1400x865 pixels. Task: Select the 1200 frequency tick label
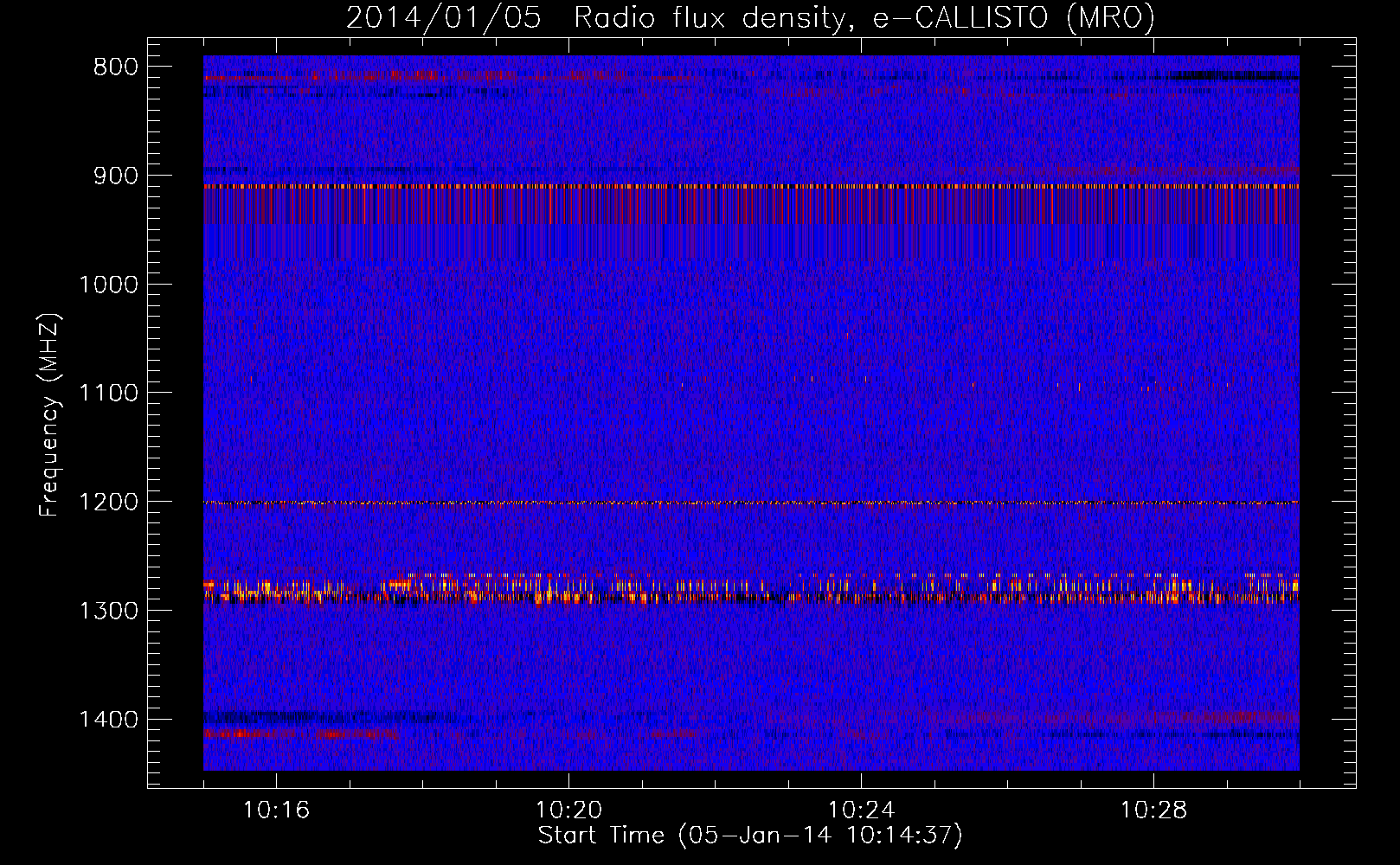click(109, 503)
